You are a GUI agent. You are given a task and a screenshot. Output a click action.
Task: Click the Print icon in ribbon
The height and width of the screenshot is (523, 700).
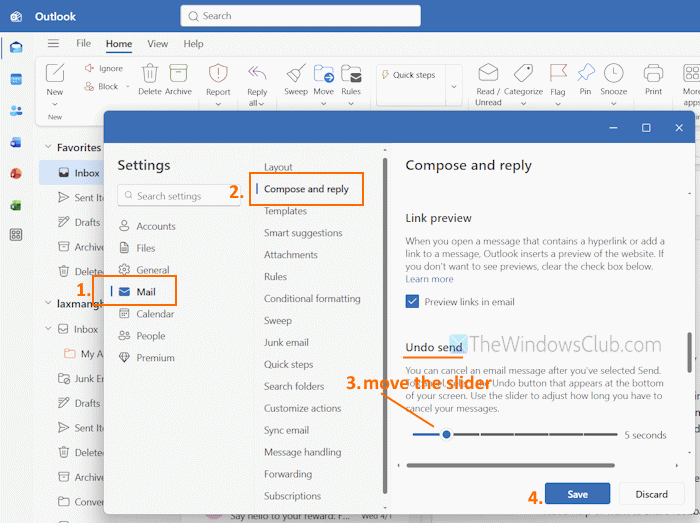coord(653,73)
